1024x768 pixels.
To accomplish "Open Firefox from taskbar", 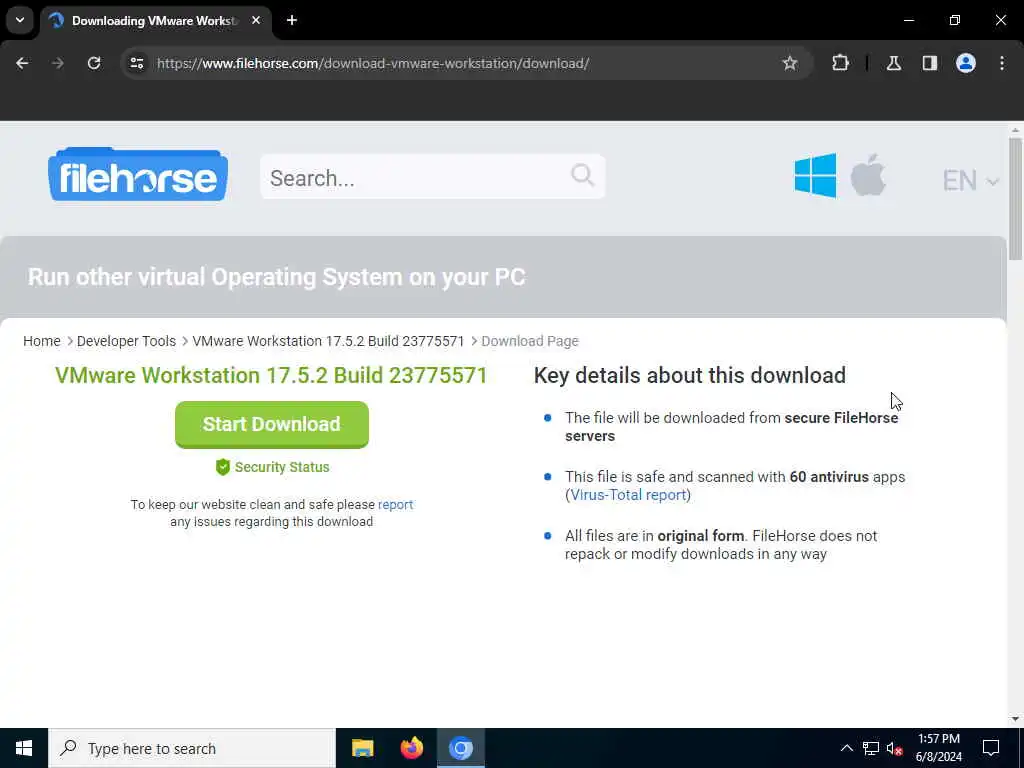I will (411, 748).
